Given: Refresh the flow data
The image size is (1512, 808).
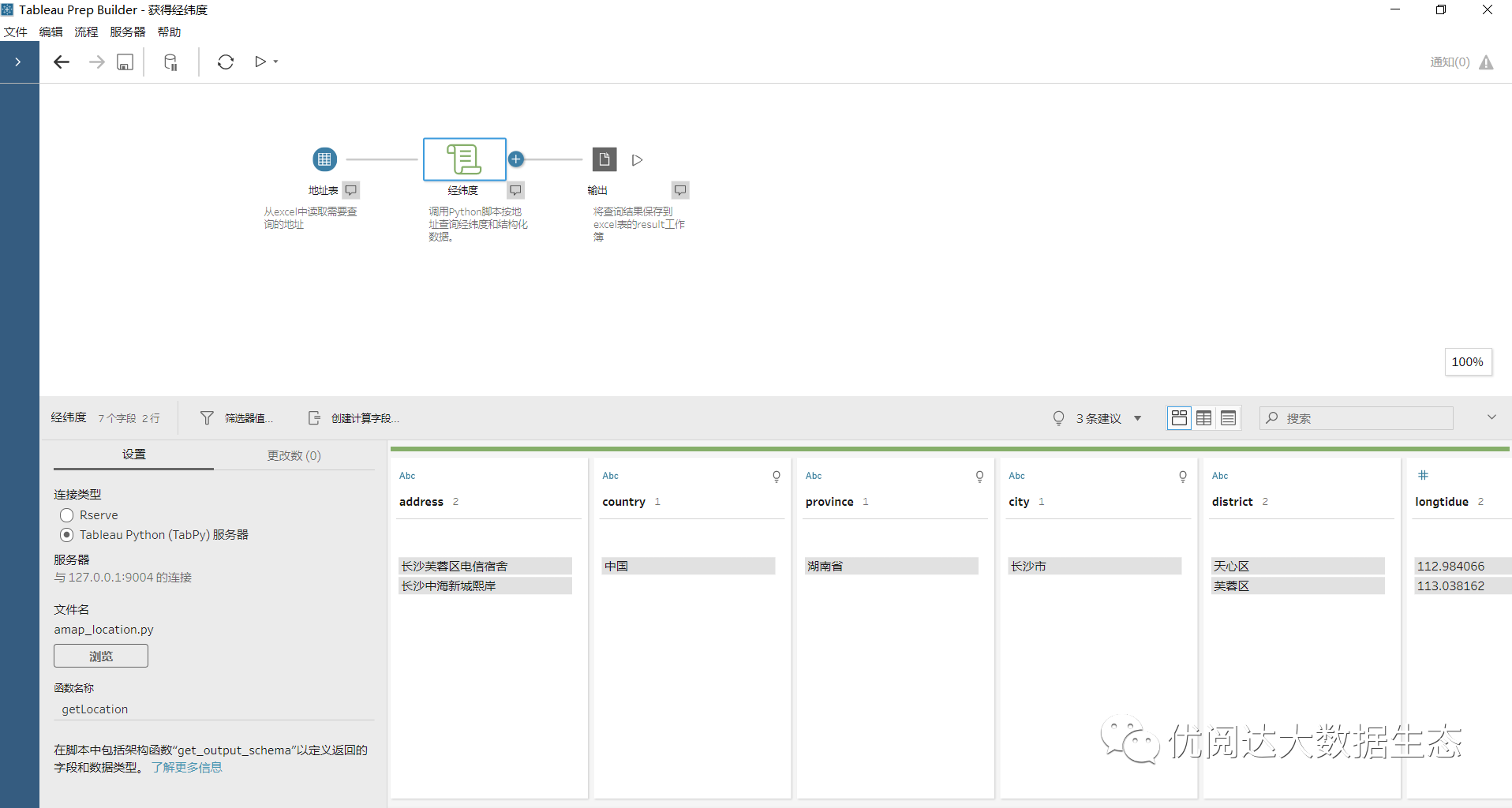Looking at the screenshot, I should tap(226, 62).
